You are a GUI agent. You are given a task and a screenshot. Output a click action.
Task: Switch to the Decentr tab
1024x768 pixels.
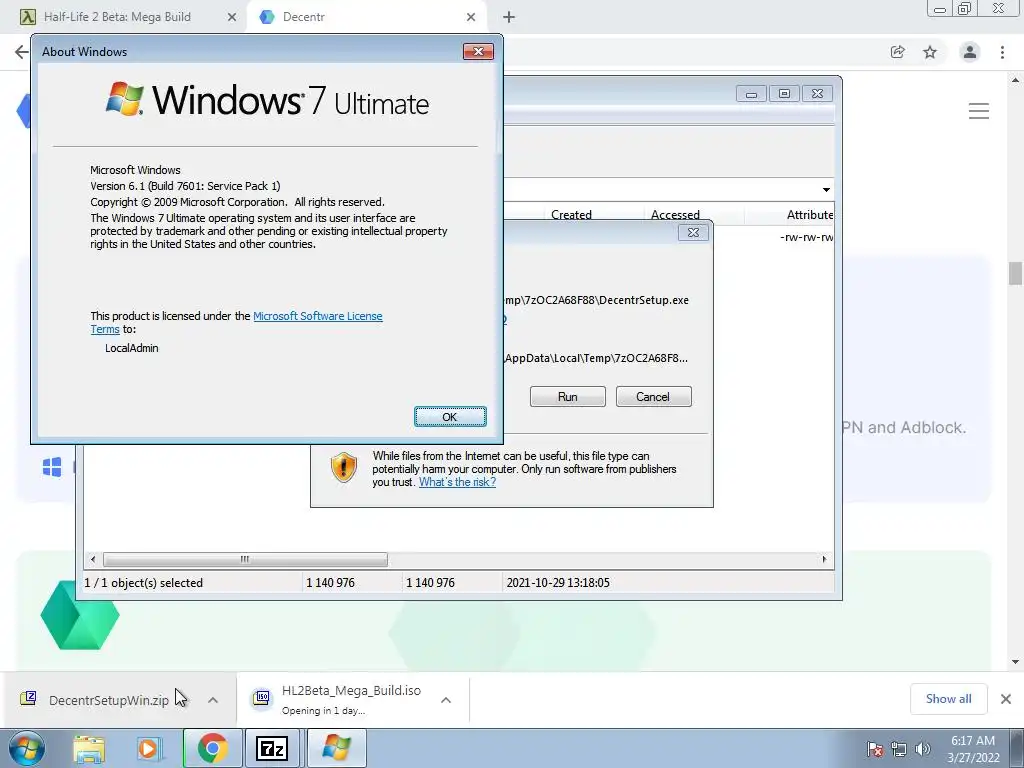pyautogui.click(x=304, y=17)
